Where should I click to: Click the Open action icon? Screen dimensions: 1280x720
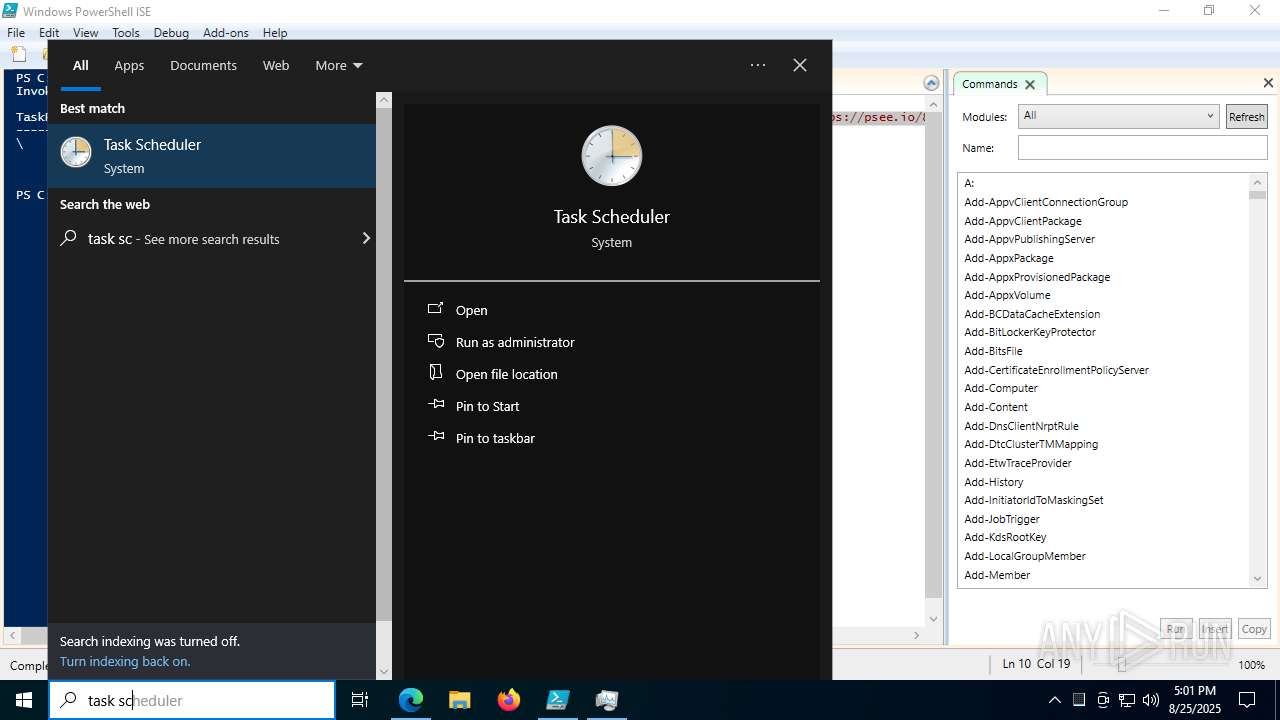[x=436, y=309]
